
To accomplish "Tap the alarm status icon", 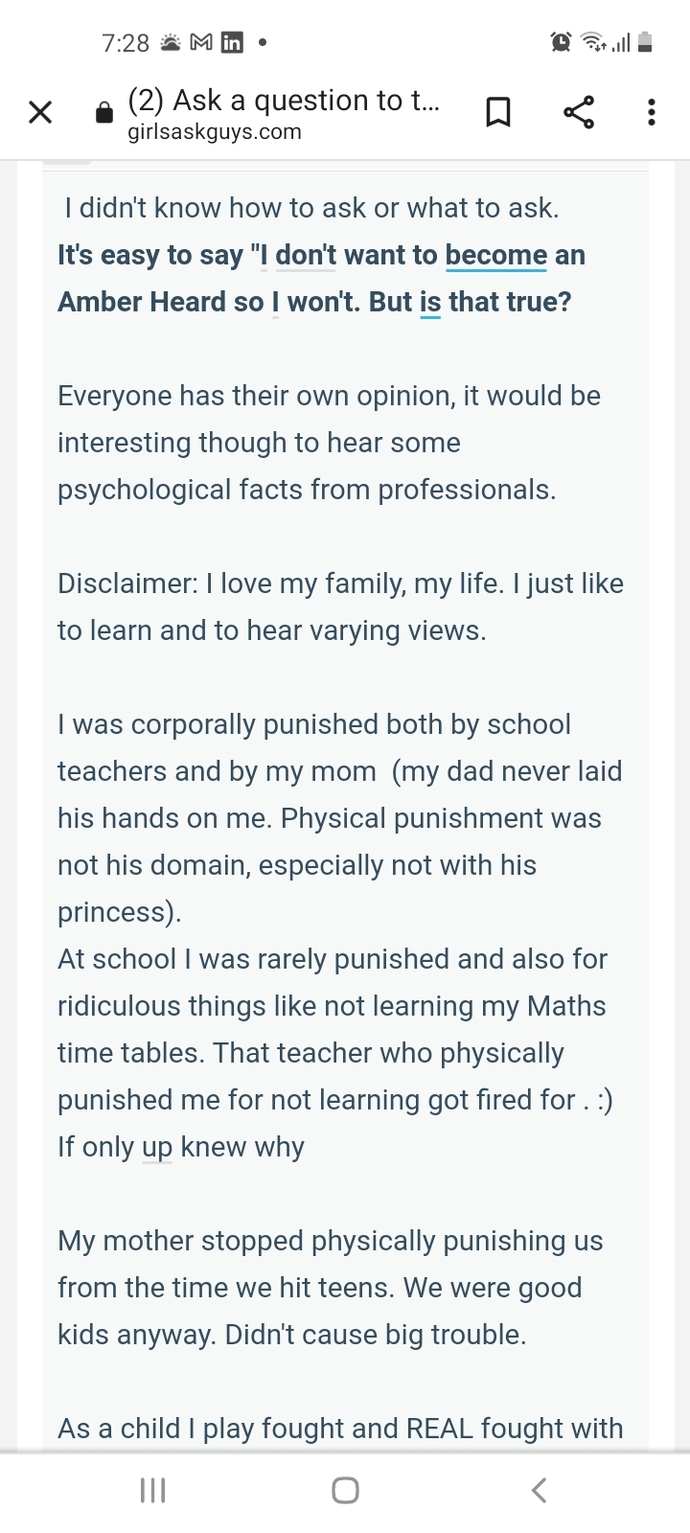I will 561,42.
